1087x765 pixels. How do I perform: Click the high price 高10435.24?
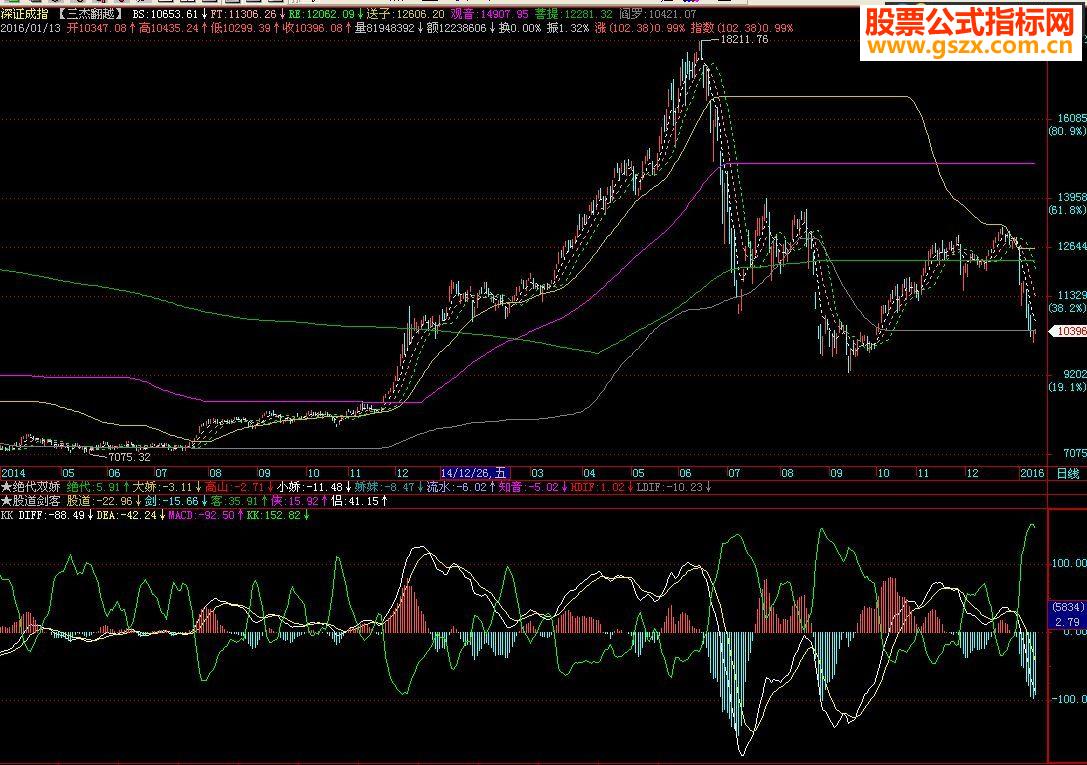168,28
